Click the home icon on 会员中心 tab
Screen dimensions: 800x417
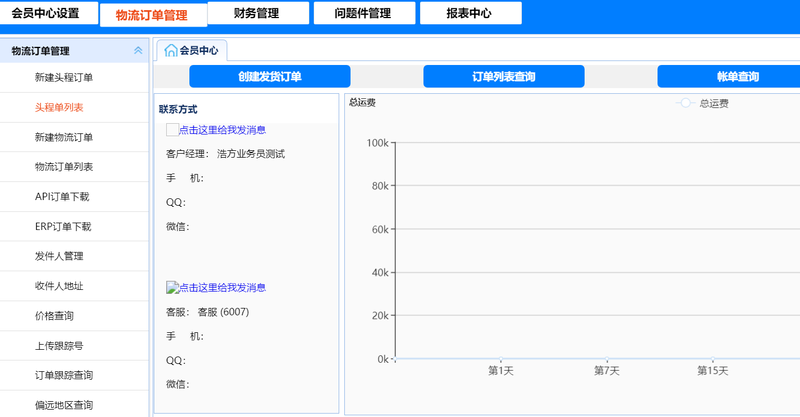tap(171, 50)
